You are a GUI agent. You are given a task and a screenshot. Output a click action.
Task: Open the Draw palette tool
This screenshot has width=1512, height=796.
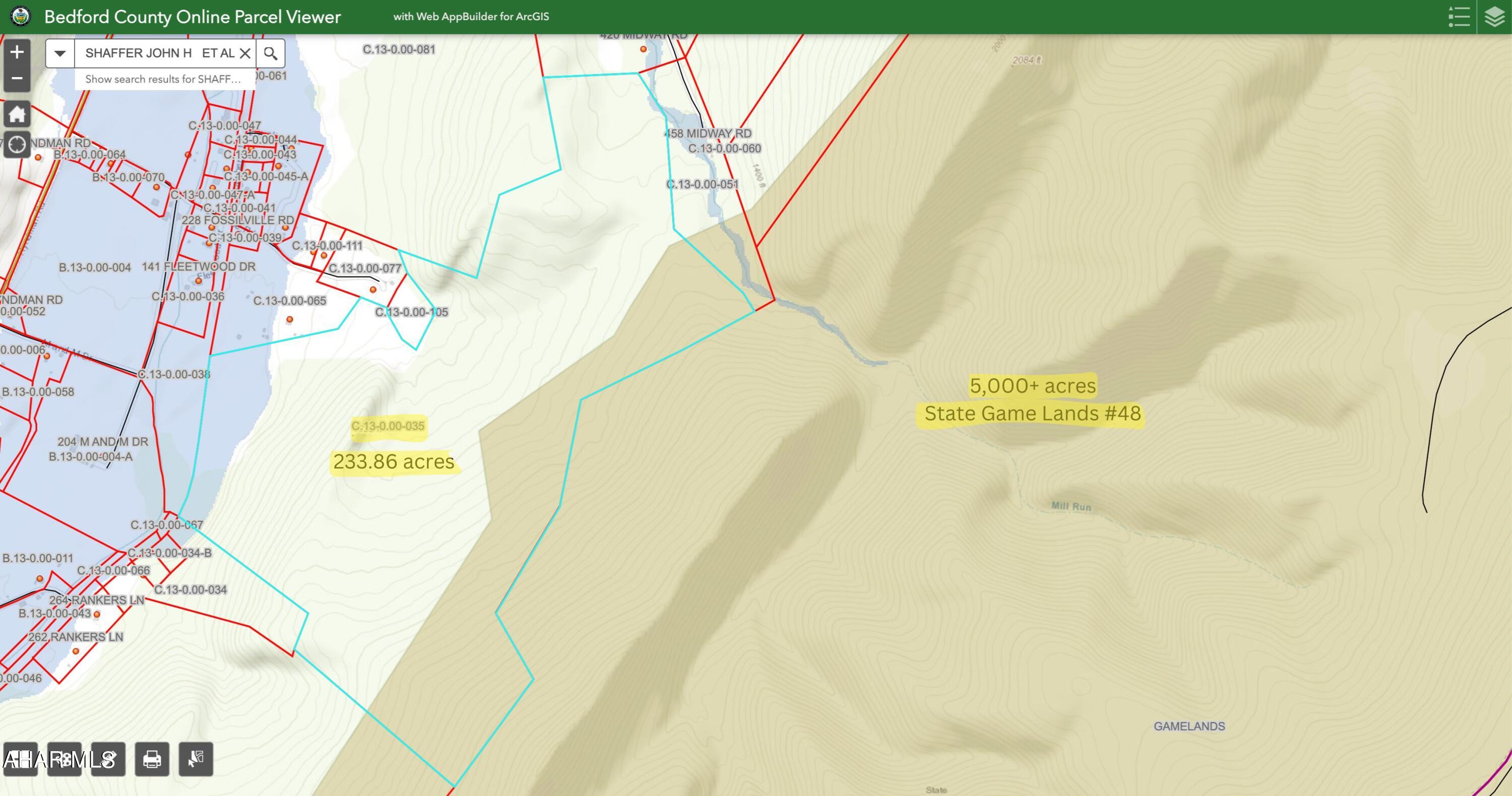(x=65, y=759)
